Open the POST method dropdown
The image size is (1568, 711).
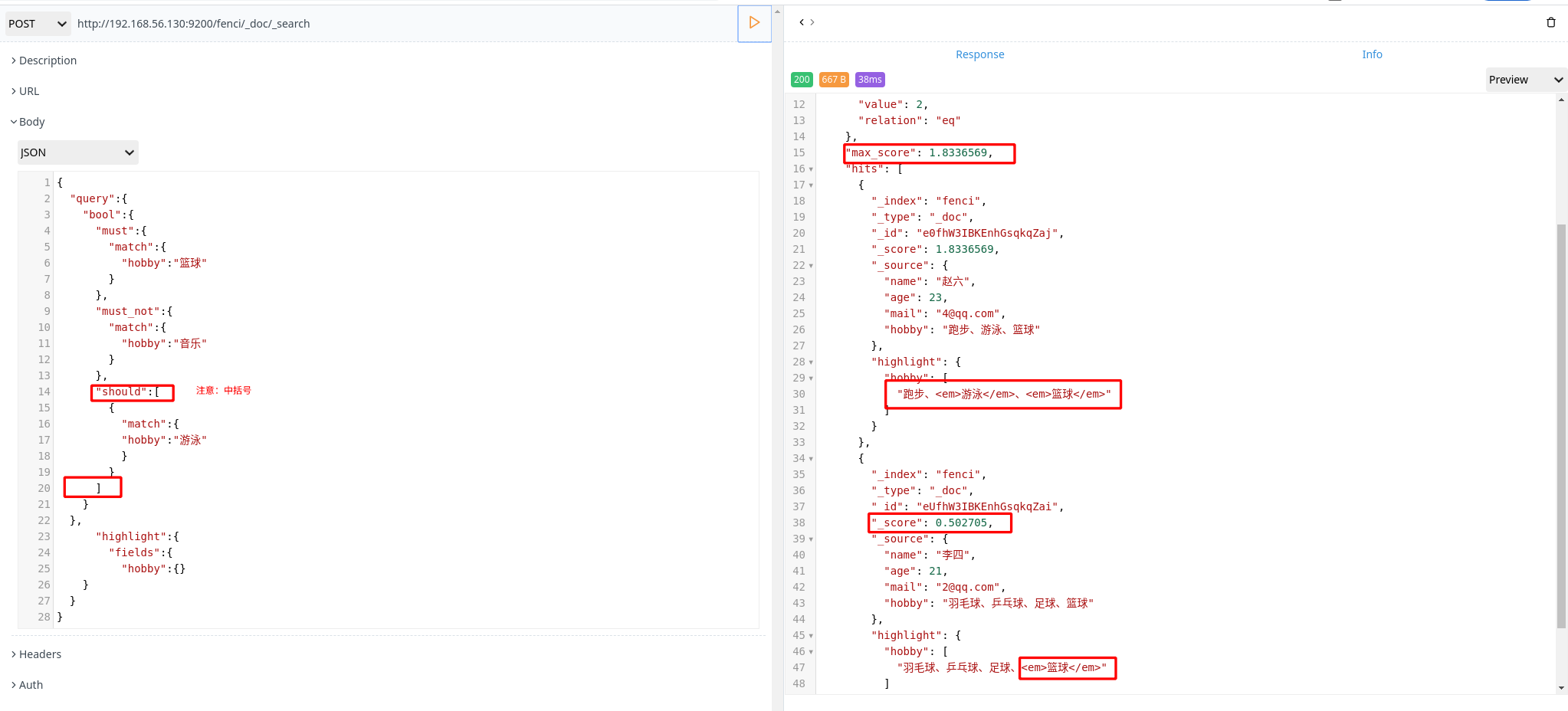click(38, 24)
